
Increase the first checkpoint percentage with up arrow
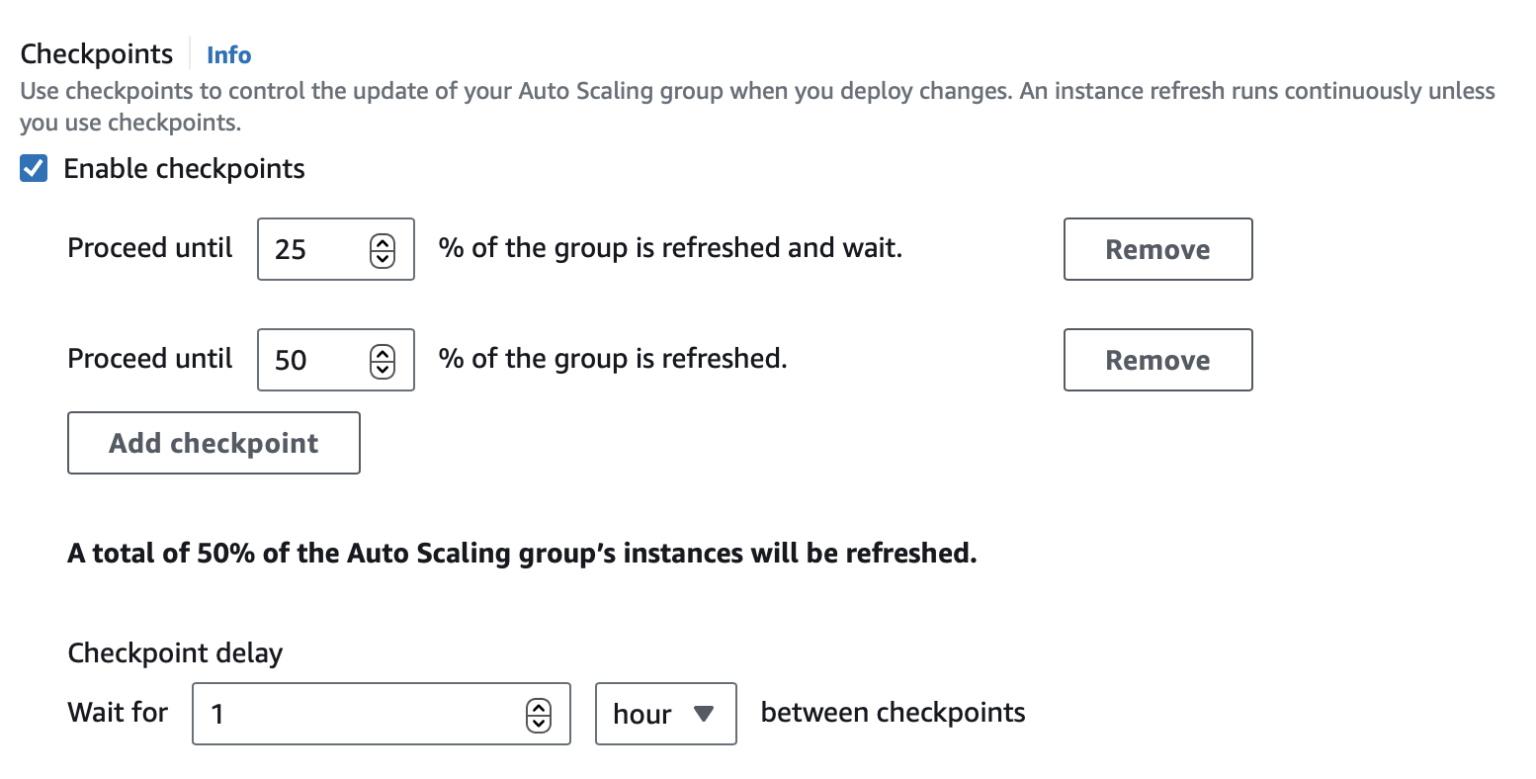(x=383, y=243)
